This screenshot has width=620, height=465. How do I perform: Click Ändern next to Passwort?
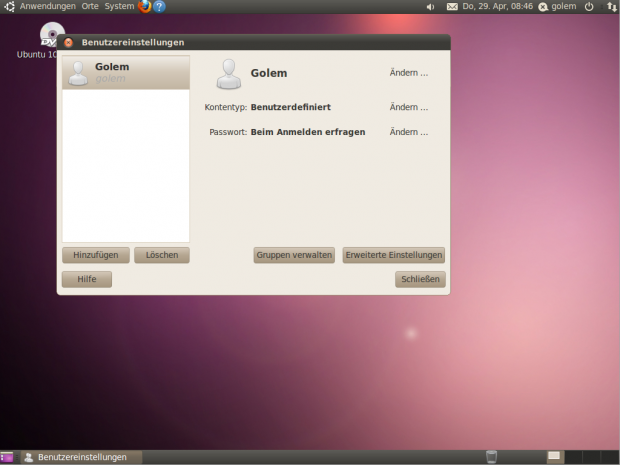click(x=408, y=132)
